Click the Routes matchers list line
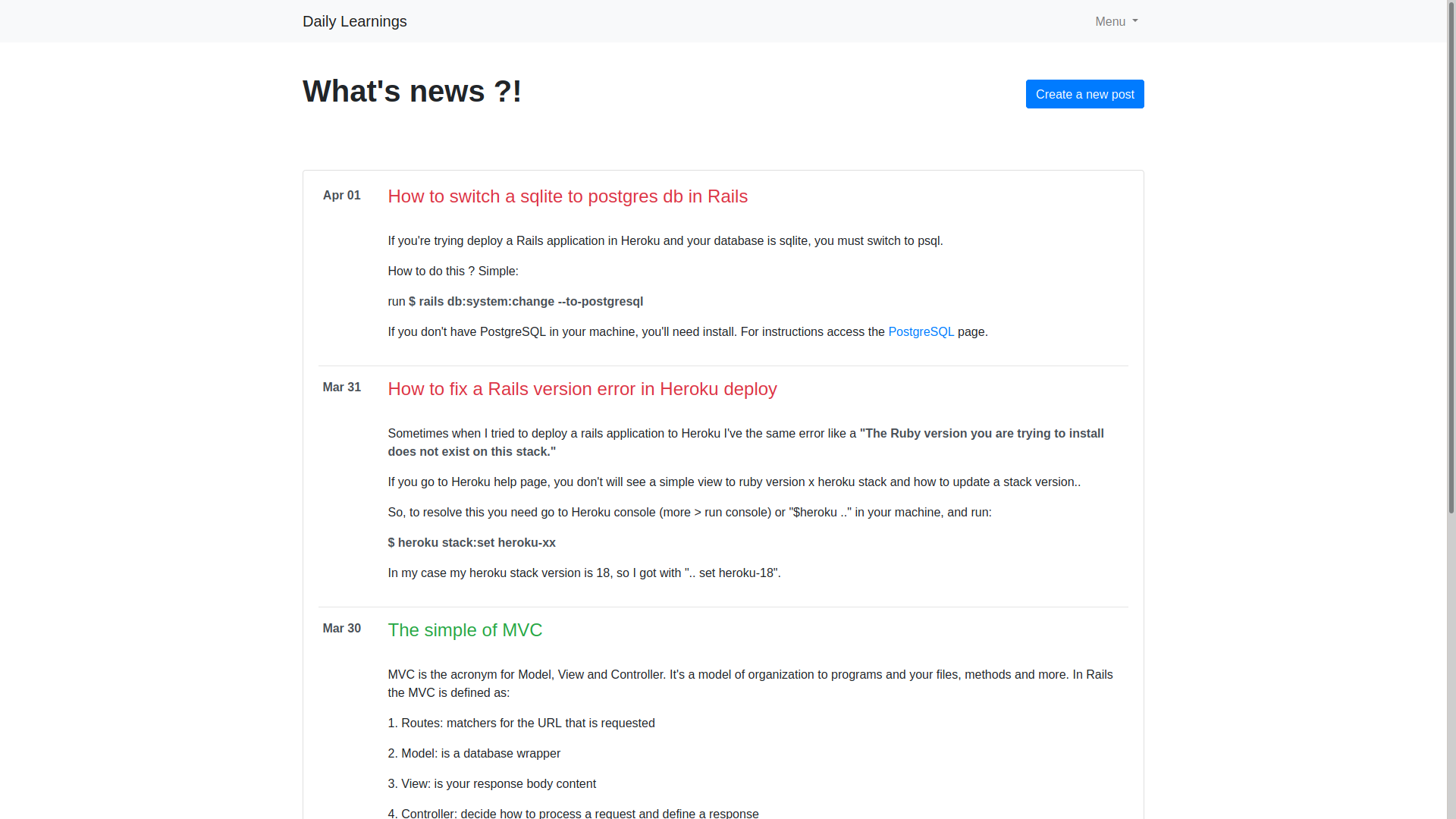 point(521,723)
